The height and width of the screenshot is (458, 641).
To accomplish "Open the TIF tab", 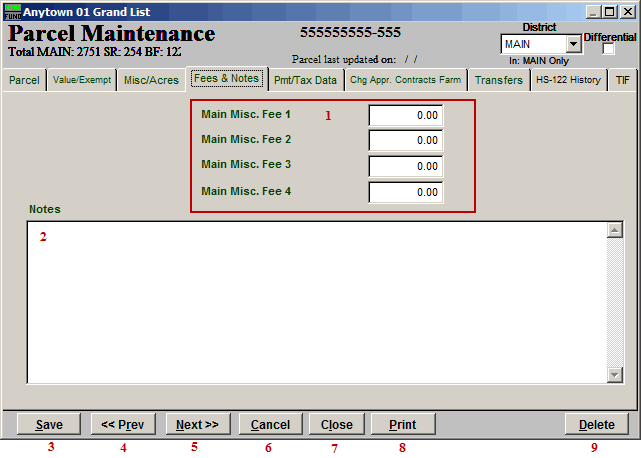I will 622,80.
